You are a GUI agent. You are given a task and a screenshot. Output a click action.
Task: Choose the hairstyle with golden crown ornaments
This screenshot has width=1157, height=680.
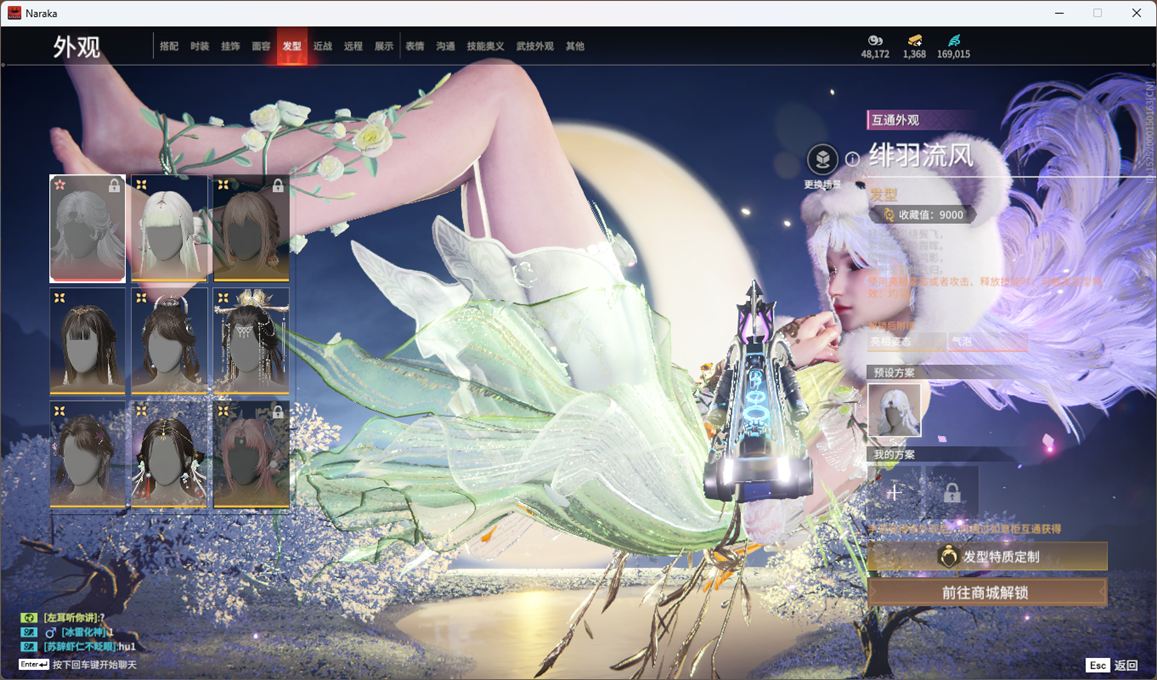tap(251, 341)
